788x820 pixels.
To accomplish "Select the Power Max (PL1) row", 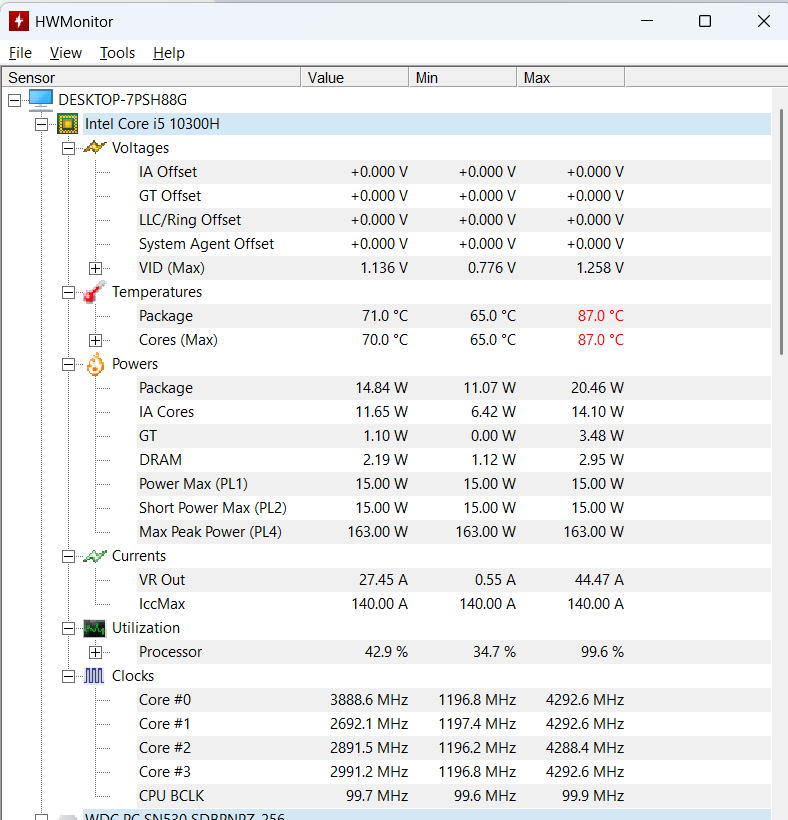I will coord(454,484).
